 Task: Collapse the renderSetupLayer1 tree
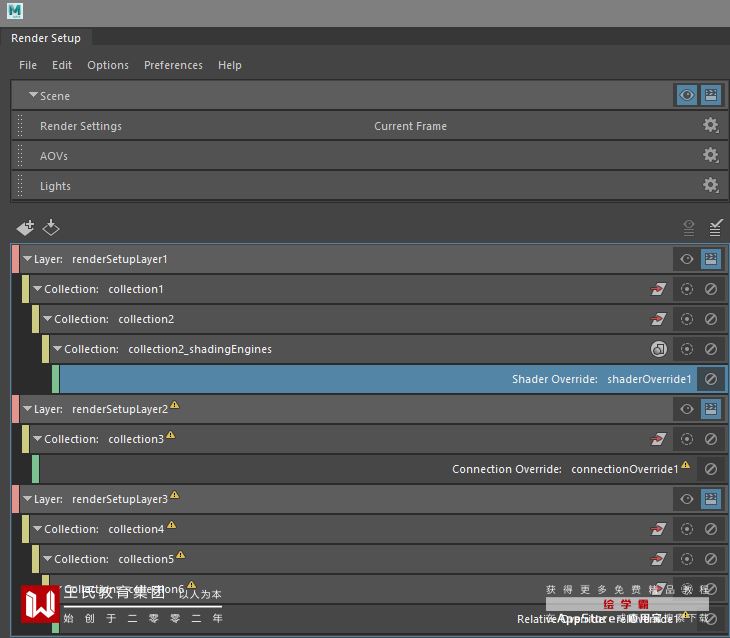(x=27, y=258)
